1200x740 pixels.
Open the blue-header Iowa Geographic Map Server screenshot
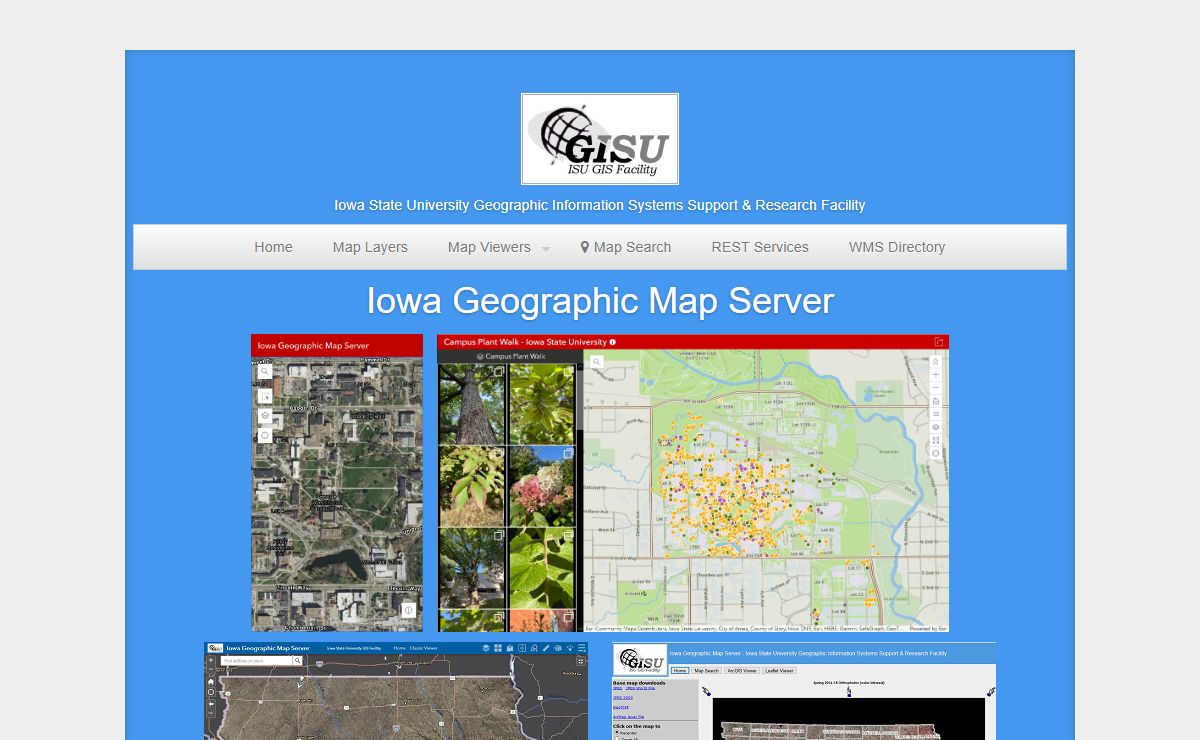(396, 692)
